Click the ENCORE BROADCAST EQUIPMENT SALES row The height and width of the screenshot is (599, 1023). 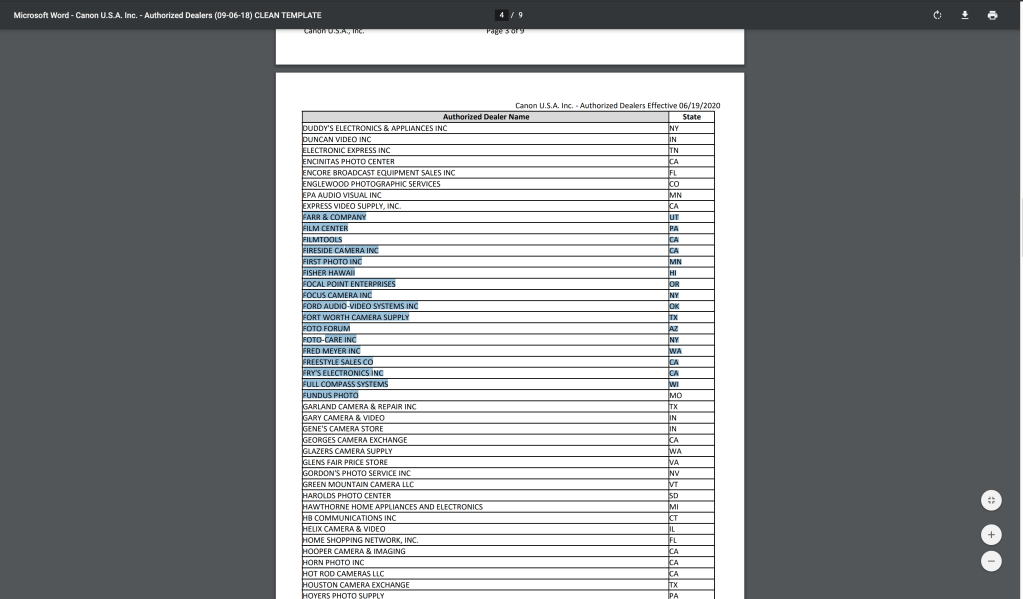click(378, 173)
